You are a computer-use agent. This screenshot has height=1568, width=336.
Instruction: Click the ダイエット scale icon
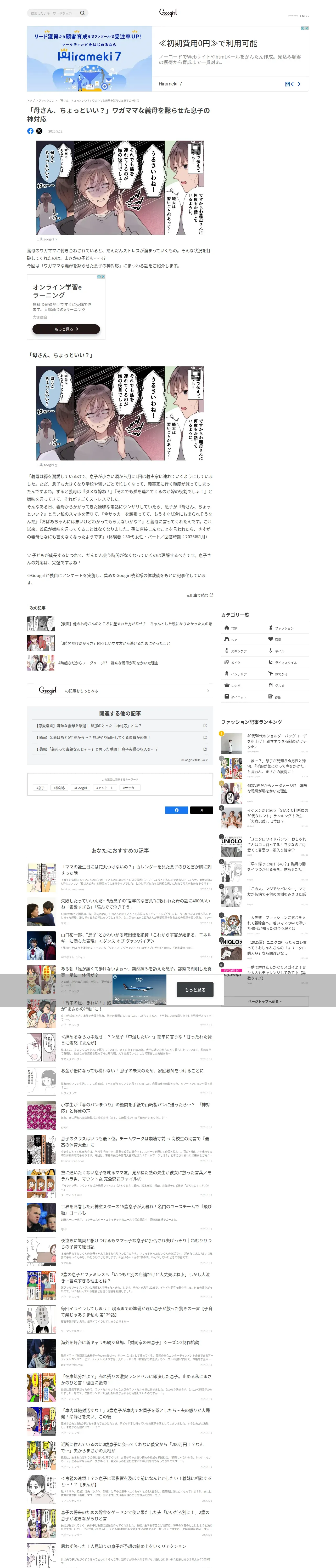tap(227, 696)
